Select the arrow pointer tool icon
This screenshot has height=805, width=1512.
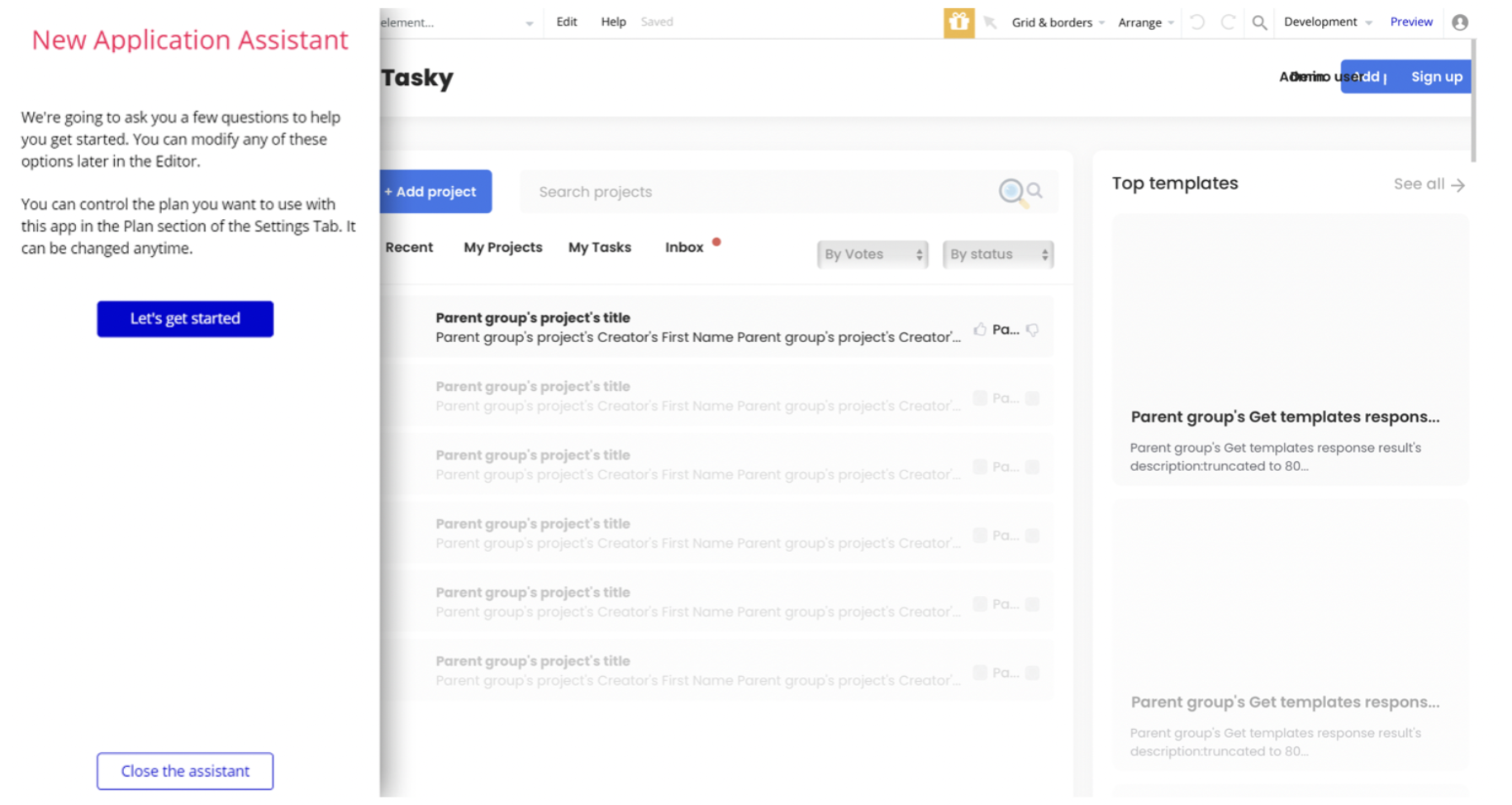pyautogui.click(x=990, y=22)
